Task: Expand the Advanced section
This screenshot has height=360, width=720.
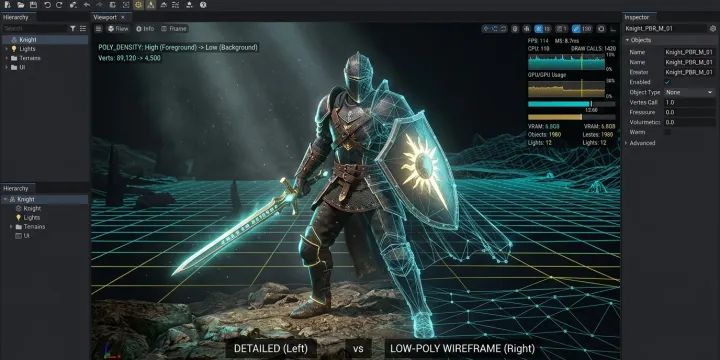Action: point(627,143)
